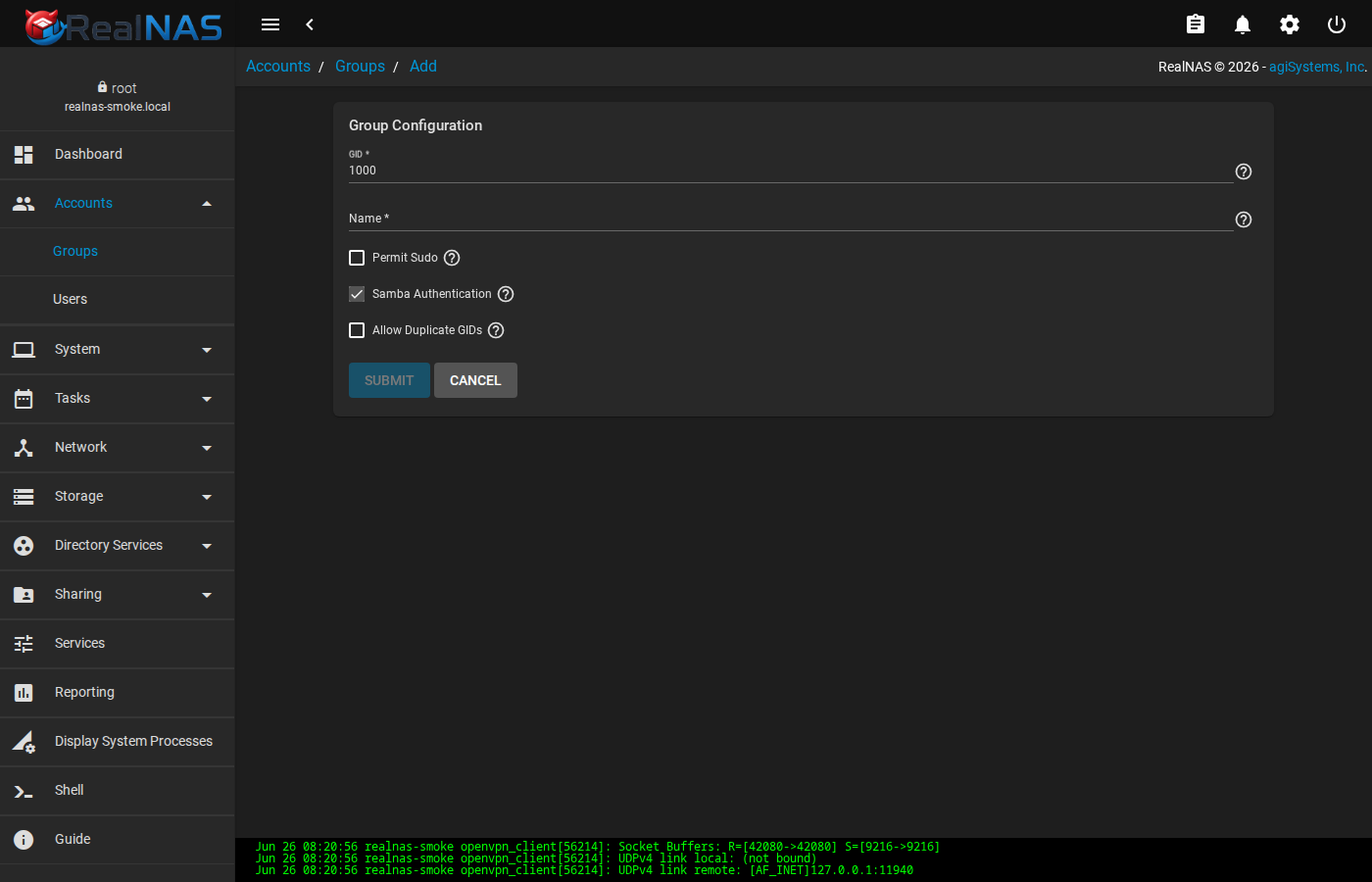Focus the GID input field
The image size is (1372, 882).
point(790,171)
